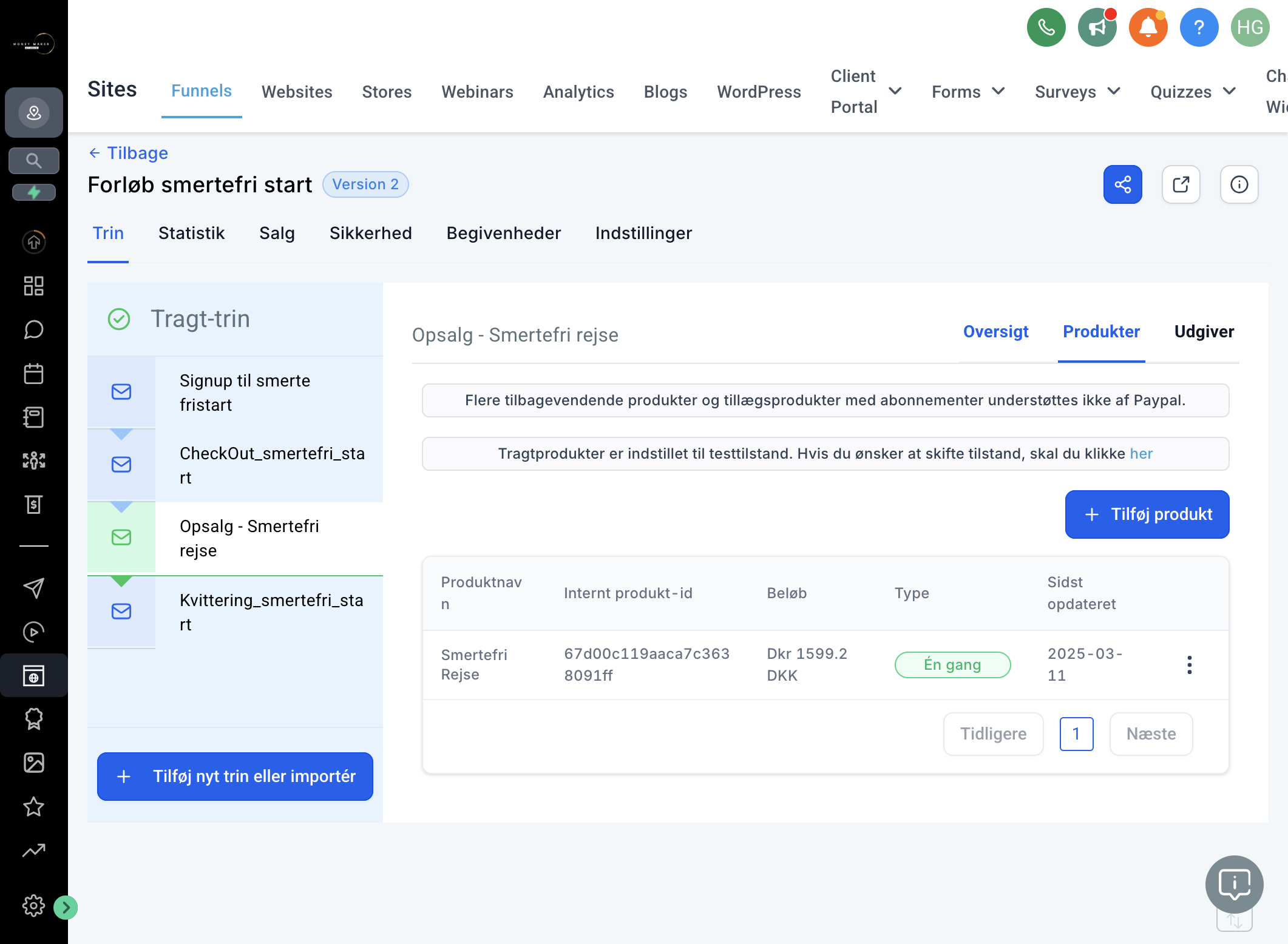Click the lightning quick actions icon

click(34, 192)
